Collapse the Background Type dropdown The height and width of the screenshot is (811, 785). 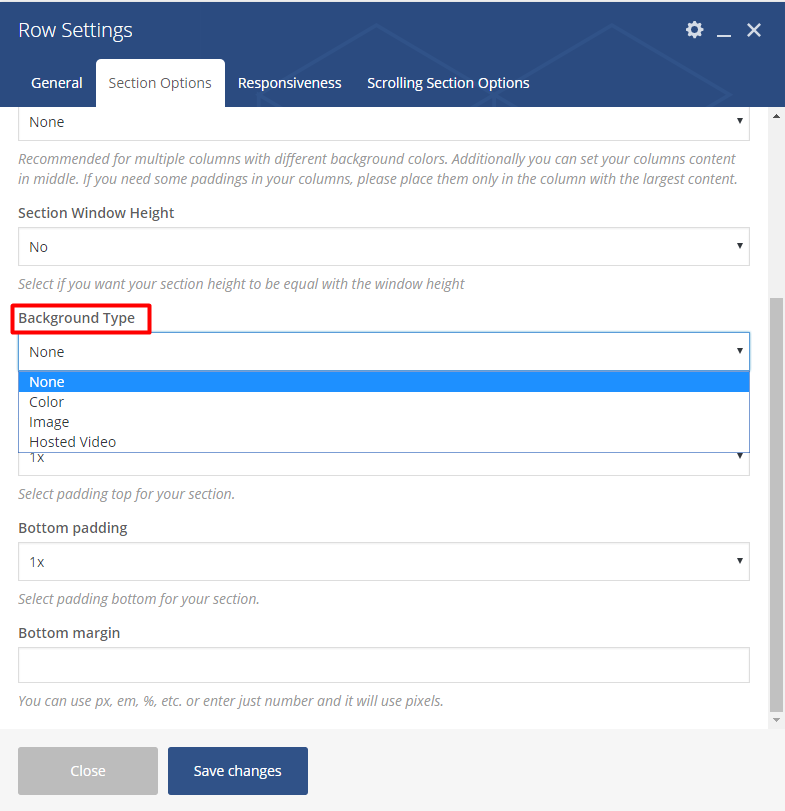384,352
